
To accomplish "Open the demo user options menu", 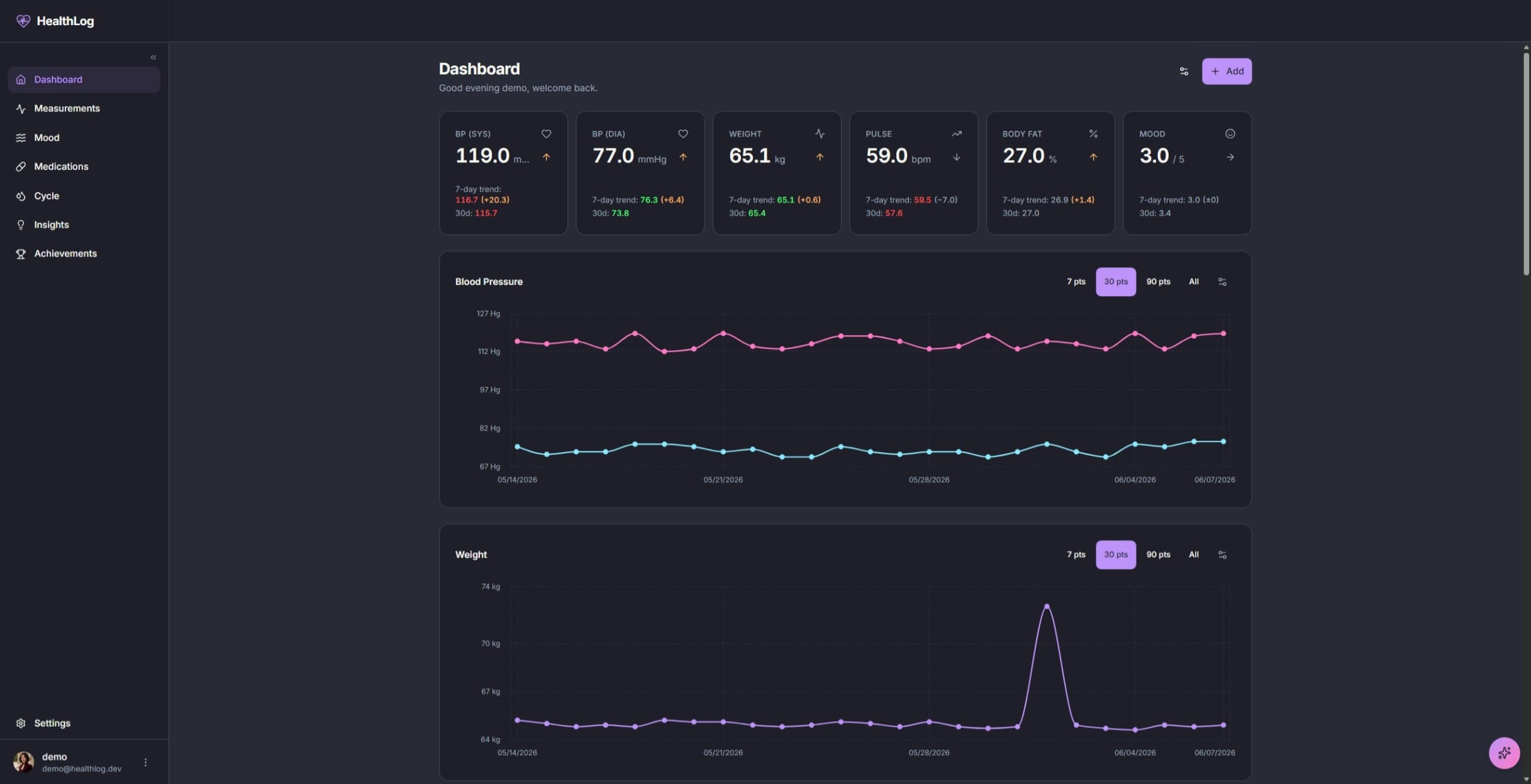I will tap(145, 762).
